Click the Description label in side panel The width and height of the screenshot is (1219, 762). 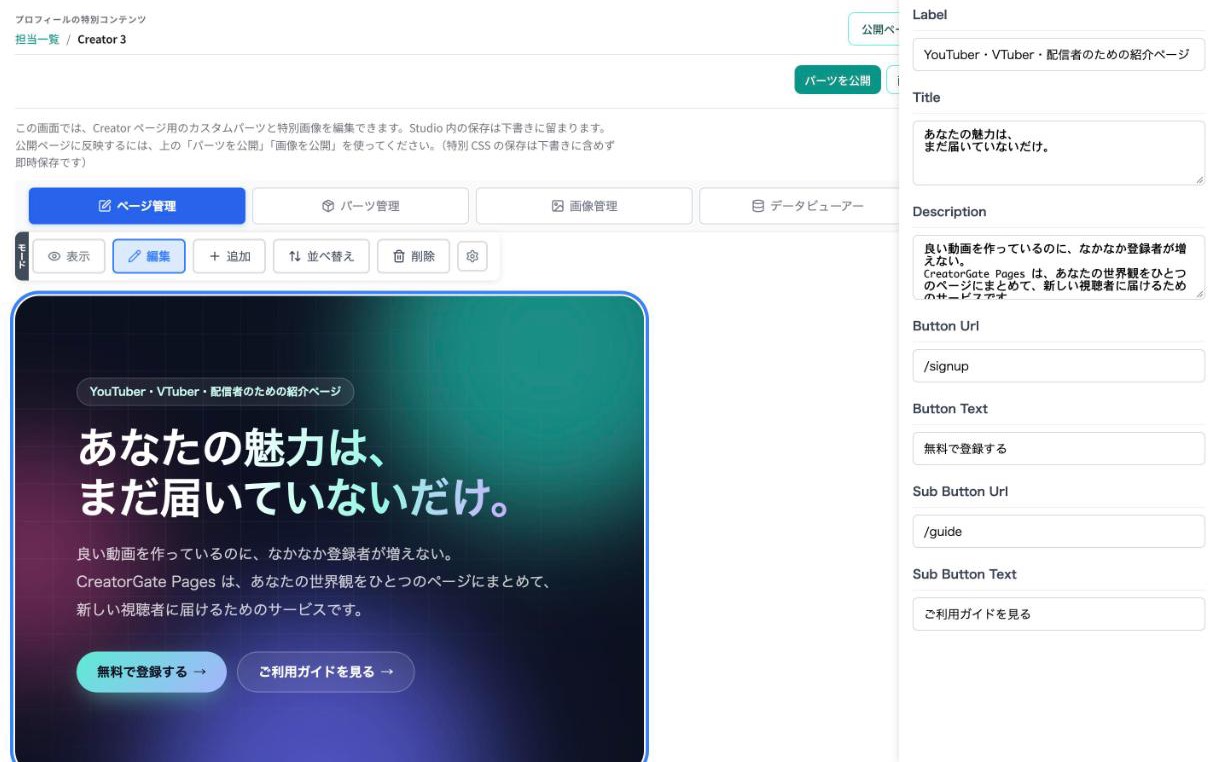[x=949, y=212]
